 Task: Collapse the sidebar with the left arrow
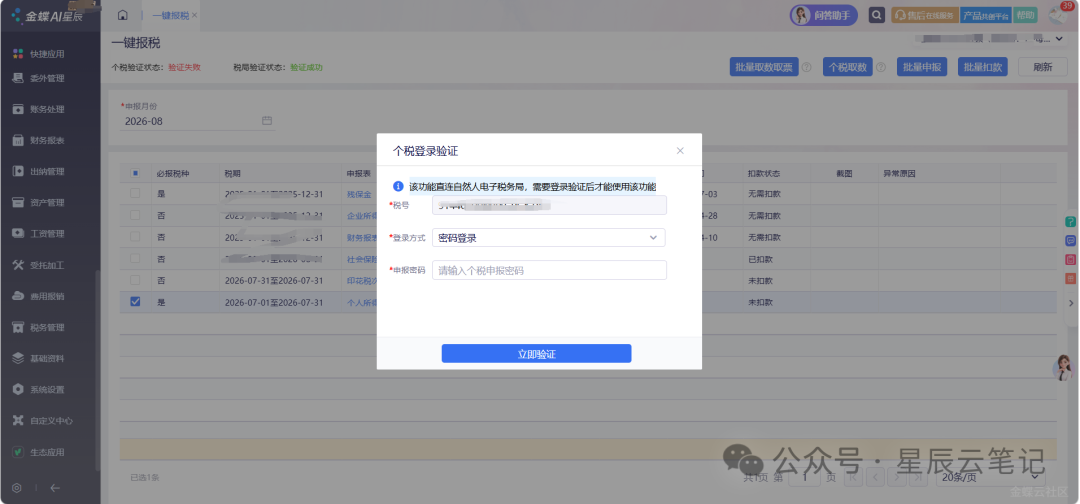coord(55,487)
